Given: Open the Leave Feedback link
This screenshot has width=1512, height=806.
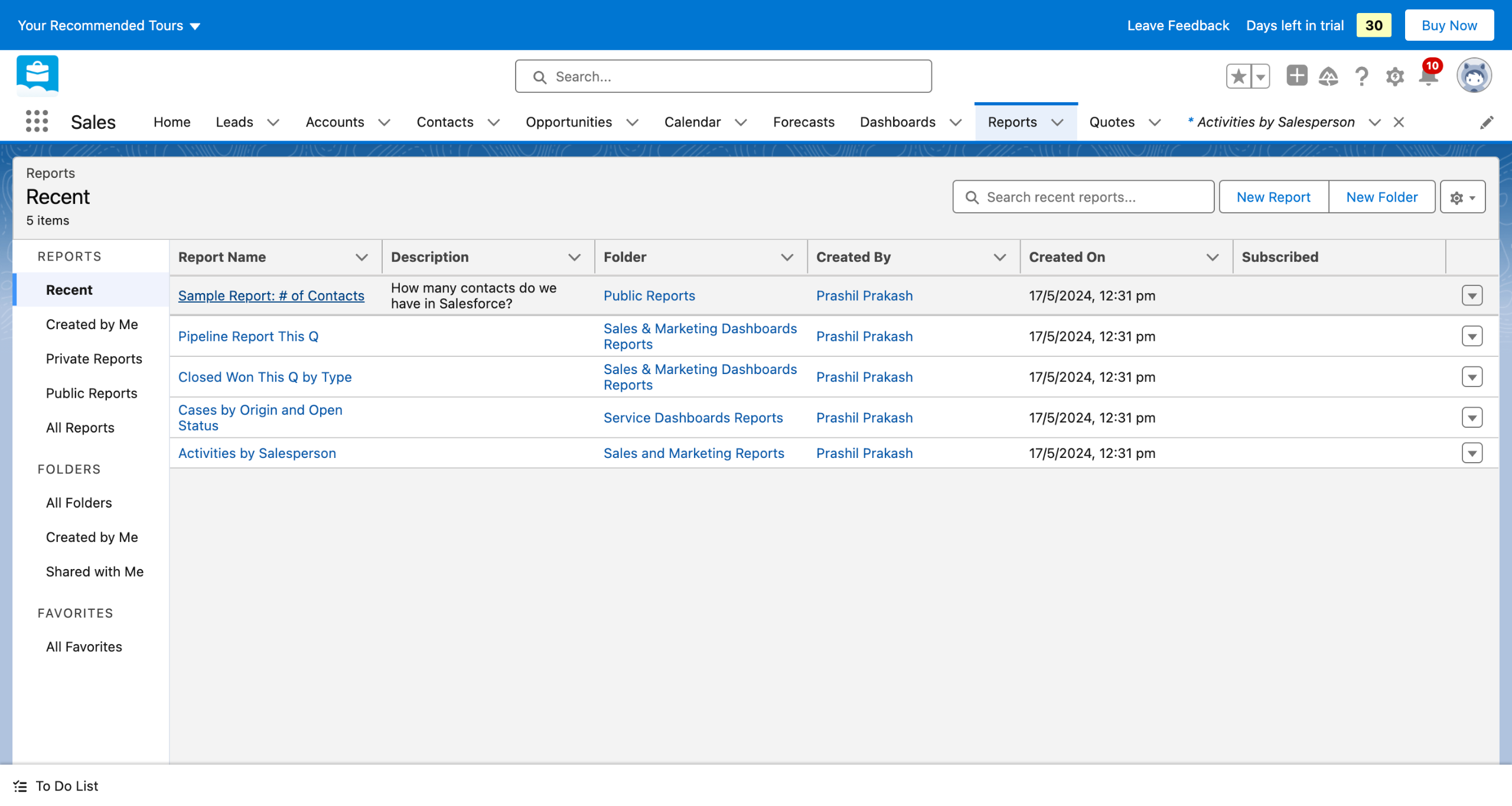Looking at the screenshot, I should [1178, 25].
